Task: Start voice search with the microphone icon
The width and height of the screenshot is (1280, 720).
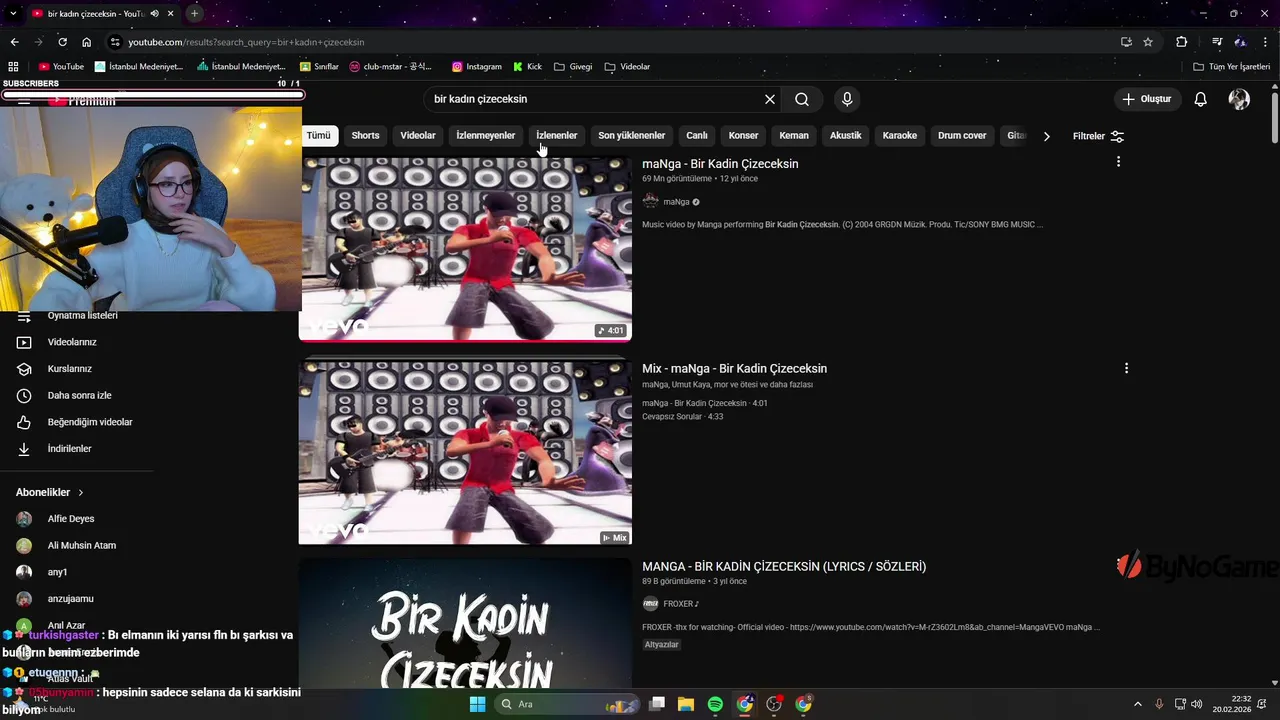Action: point(847,99)
